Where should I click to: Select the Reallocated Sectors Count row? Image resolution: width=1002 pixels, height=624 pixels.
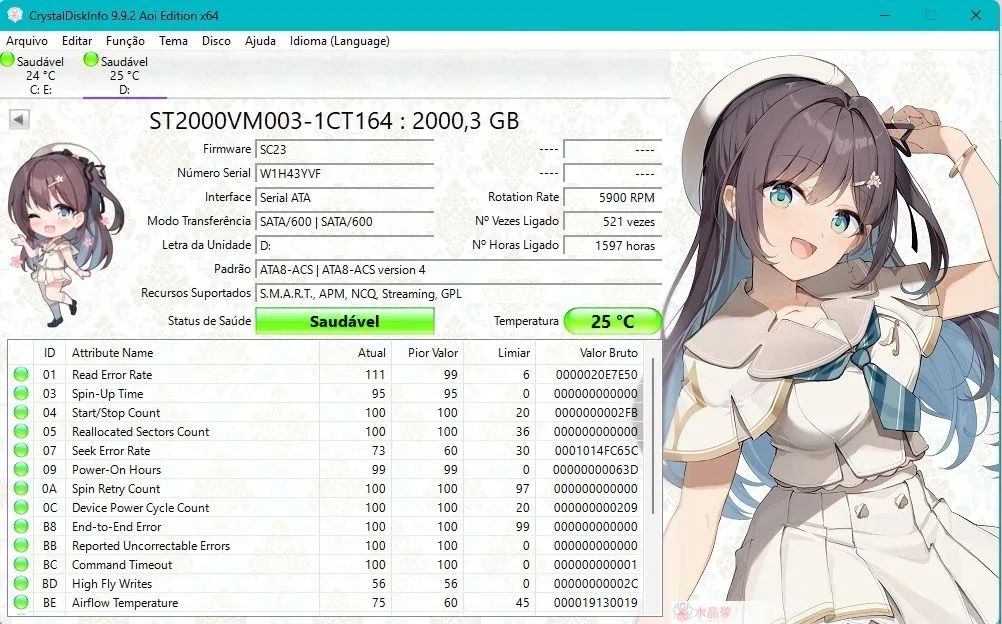pos(326,432)
